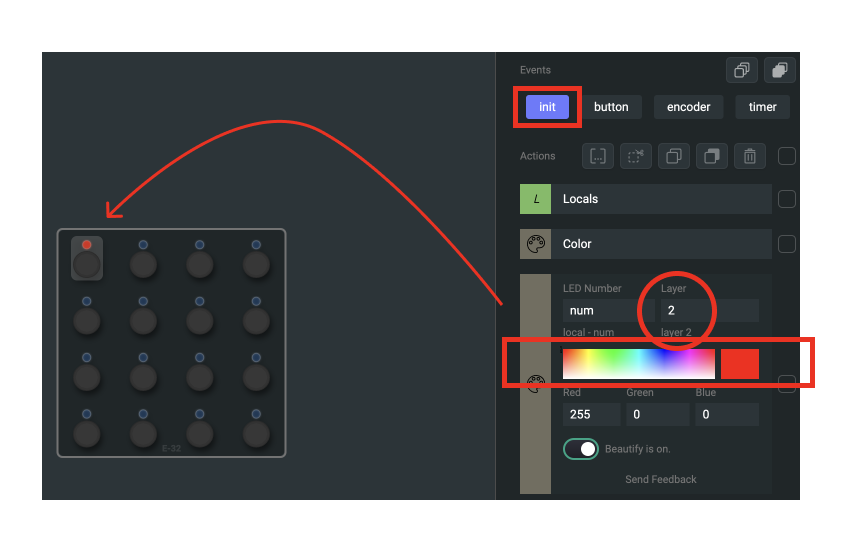Click the overwrite events icon beside copy
This screenshot has height=552, width=842.
(x=780, y=70)
